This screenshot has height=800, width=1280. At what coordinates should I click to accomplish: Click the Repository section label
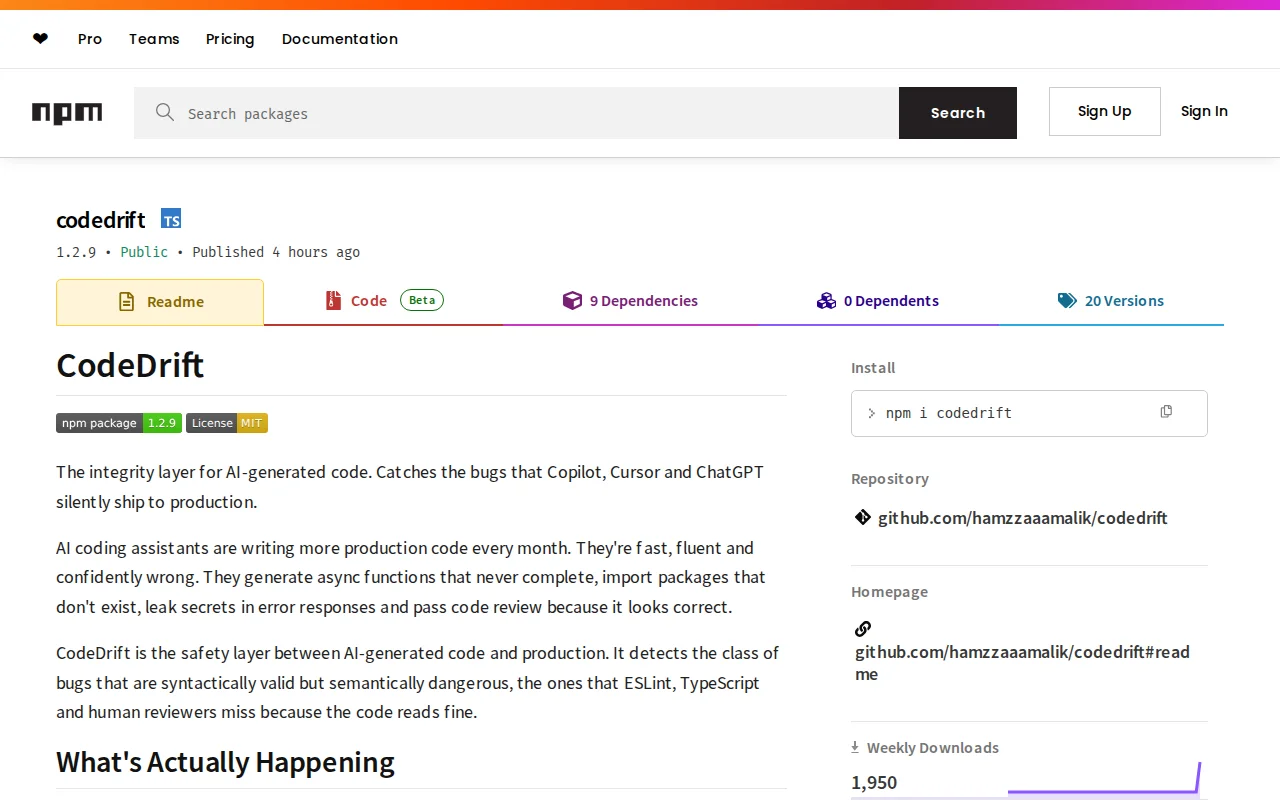[890, 479]
